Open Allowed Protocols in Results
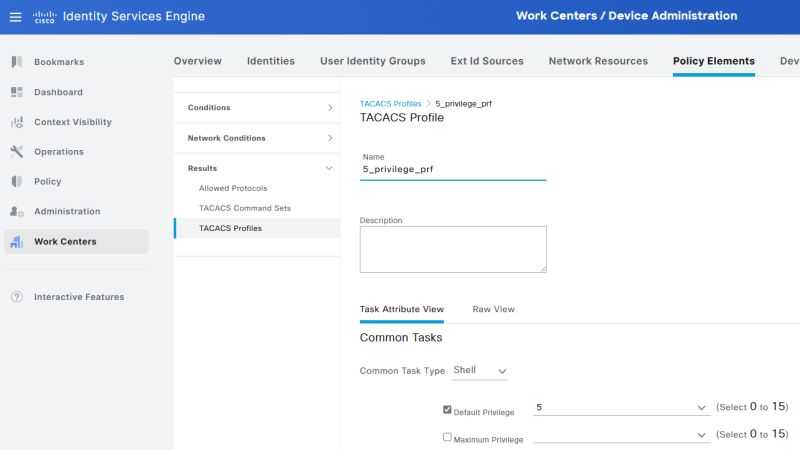 [233, 188]
